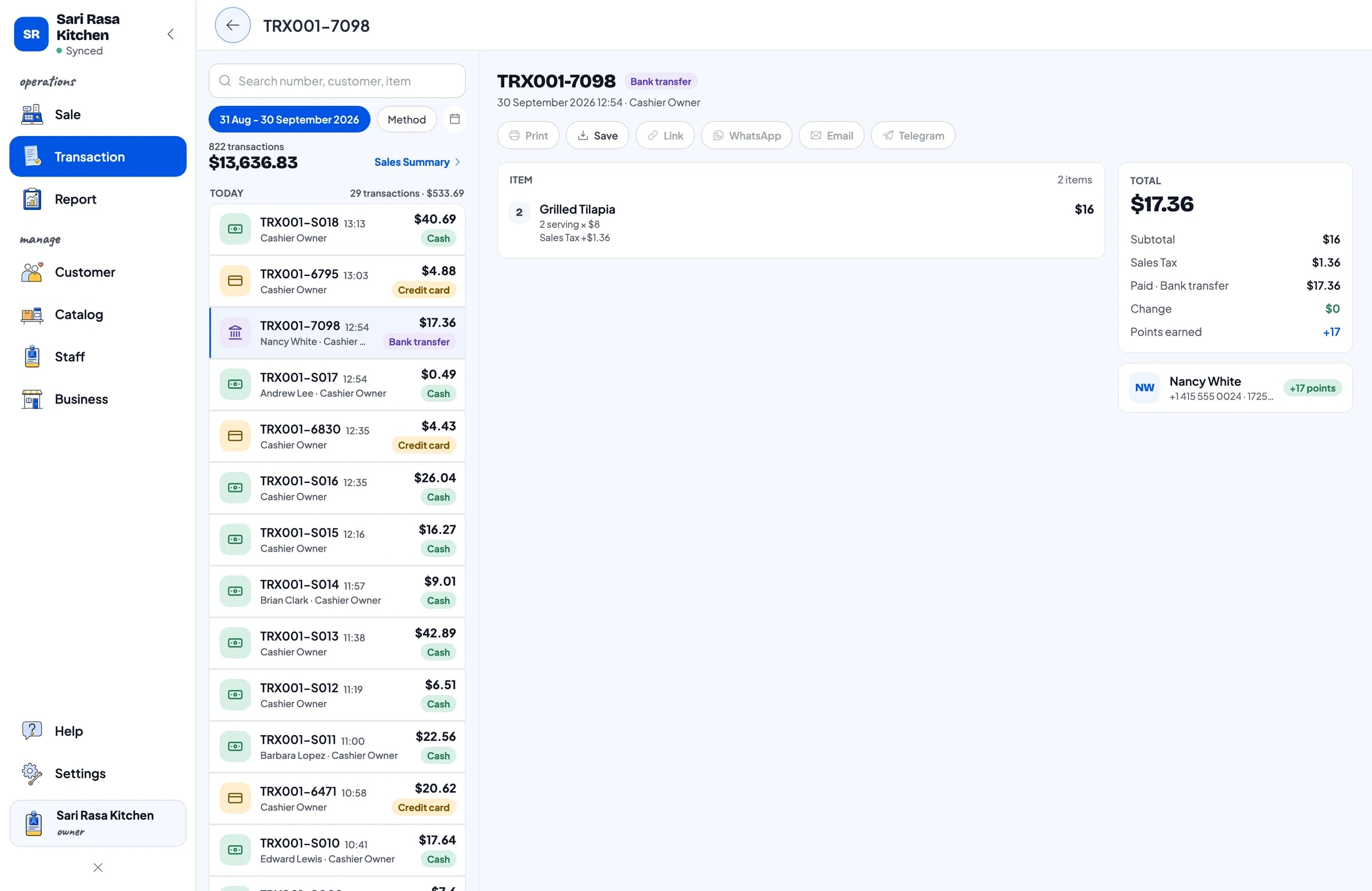Click the SR business logo
1372x891 pixels.
click(31, 34)
